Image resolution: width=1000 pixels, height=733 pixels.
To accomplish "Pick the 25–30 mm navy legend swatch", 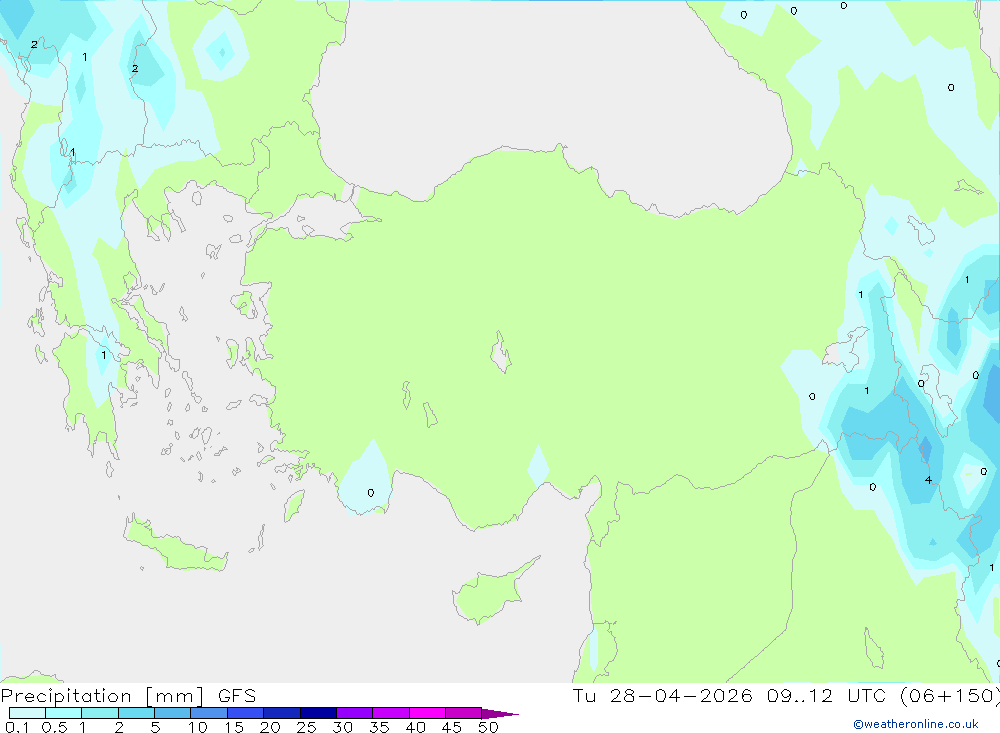I will pos(318,713).
